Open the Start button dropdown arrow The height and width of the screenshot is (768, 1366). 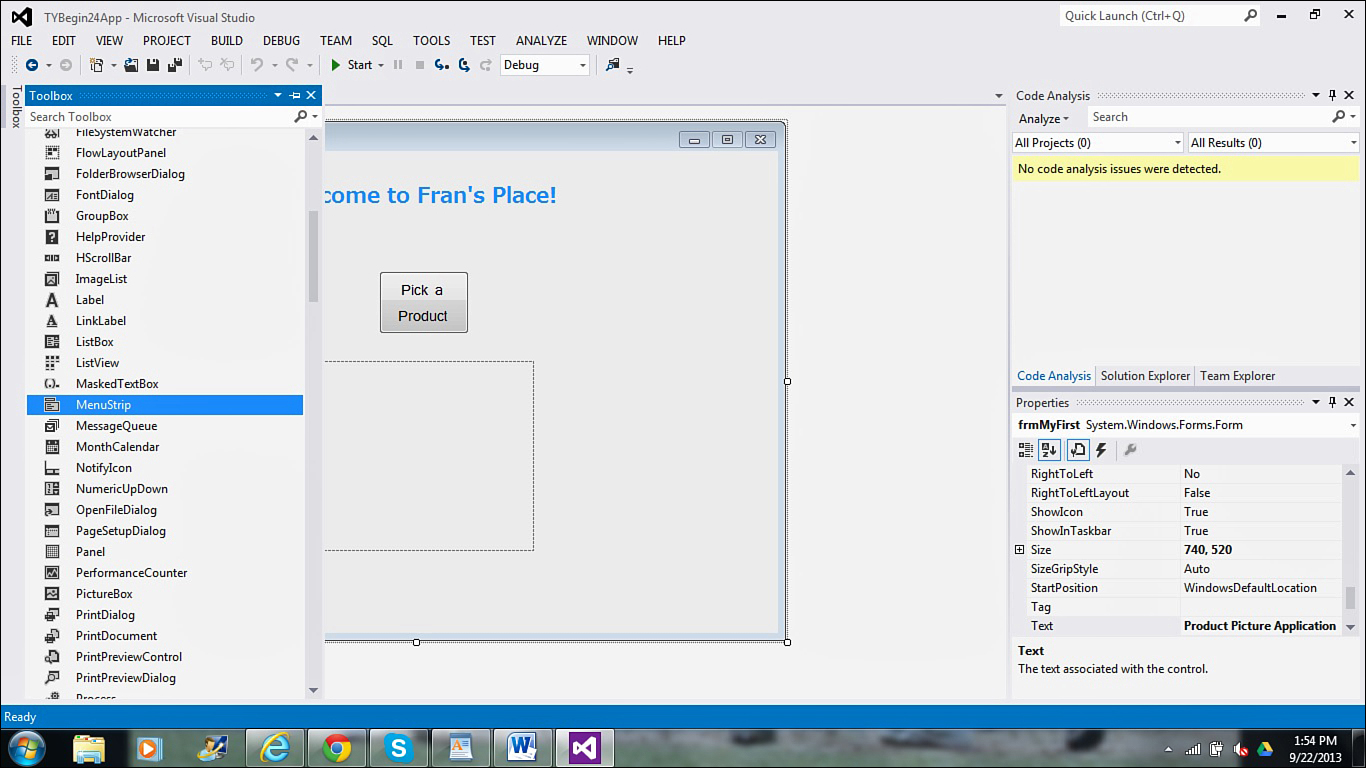381,66
